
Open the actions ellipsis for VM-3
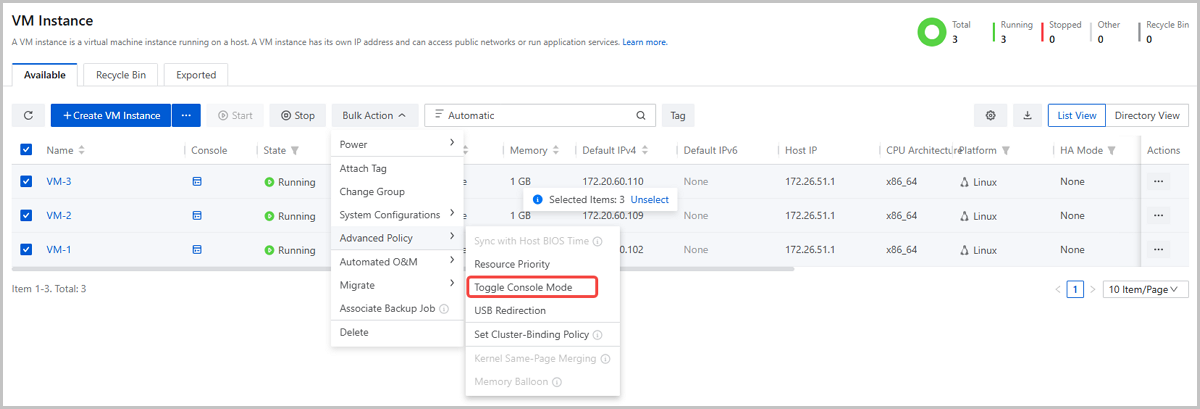point(1159,181)
